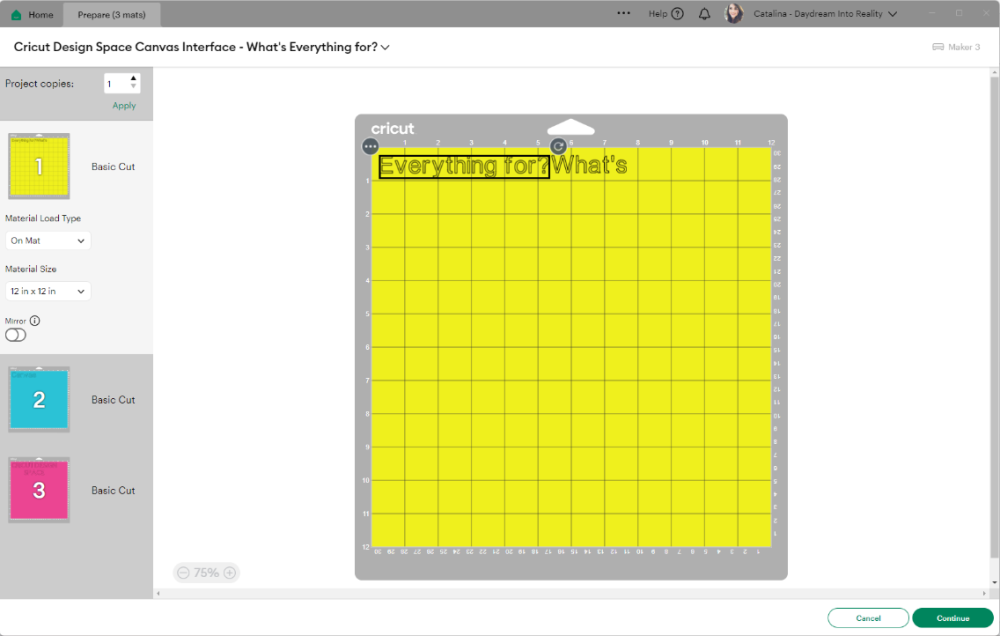Viewport: 1000px width, 636px height.
Task: Select mat 1 yellow thumbnail
Action: coord(39,166)
